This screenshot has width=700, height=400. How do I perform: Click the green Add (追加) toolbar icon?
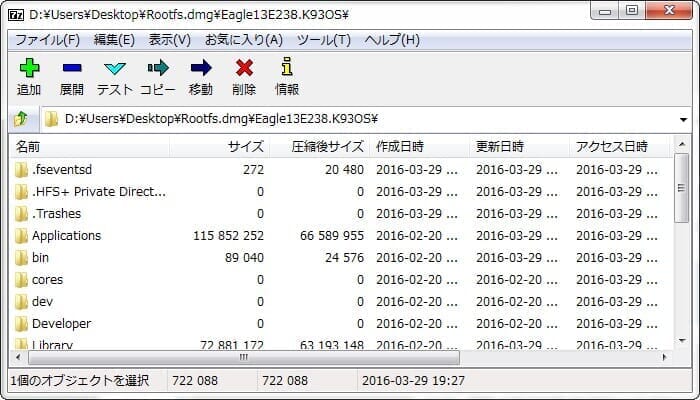[29, 68]
